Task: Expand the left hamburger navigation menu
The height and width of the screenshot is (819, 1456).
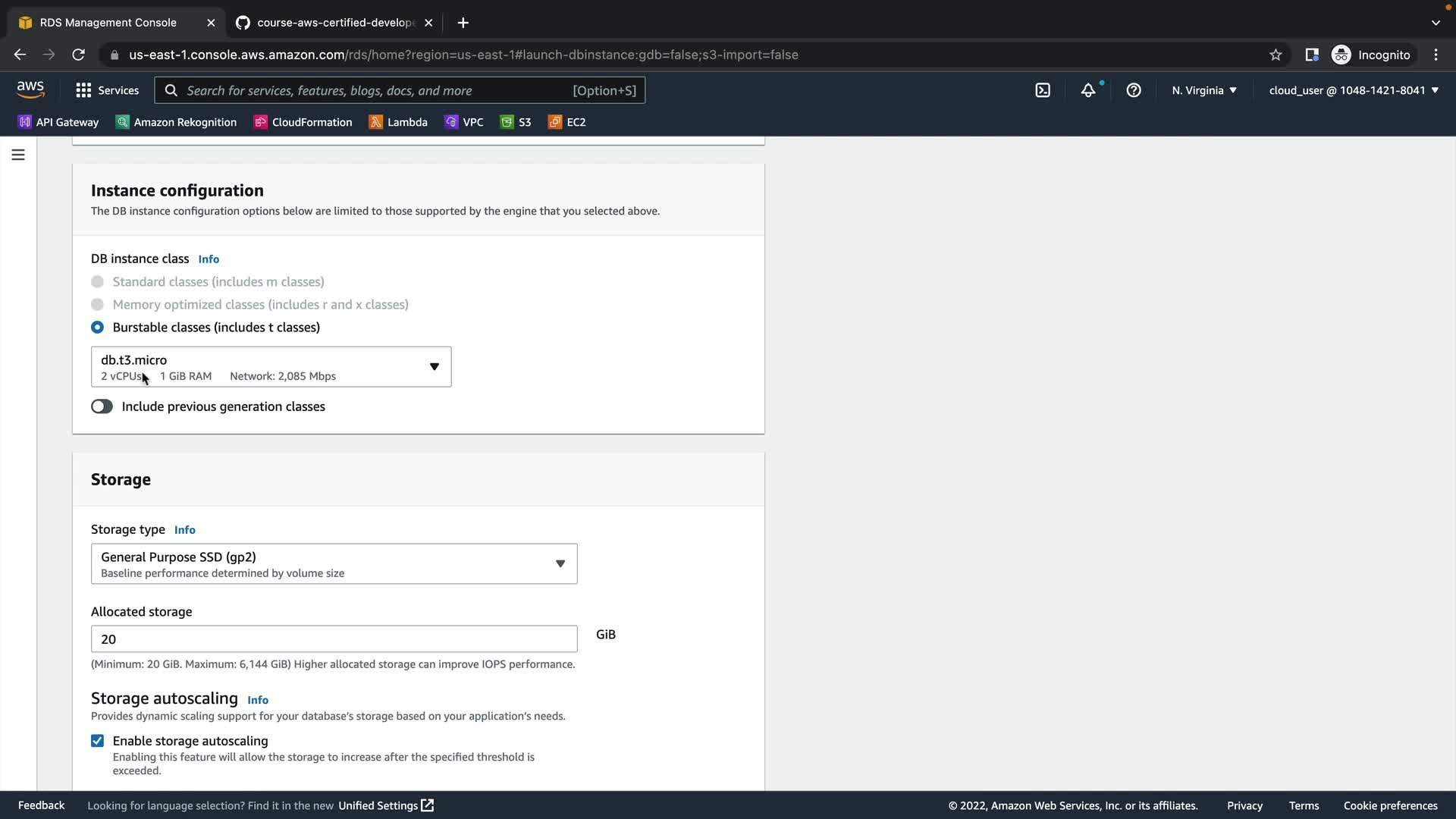Action: coord(18,155)
